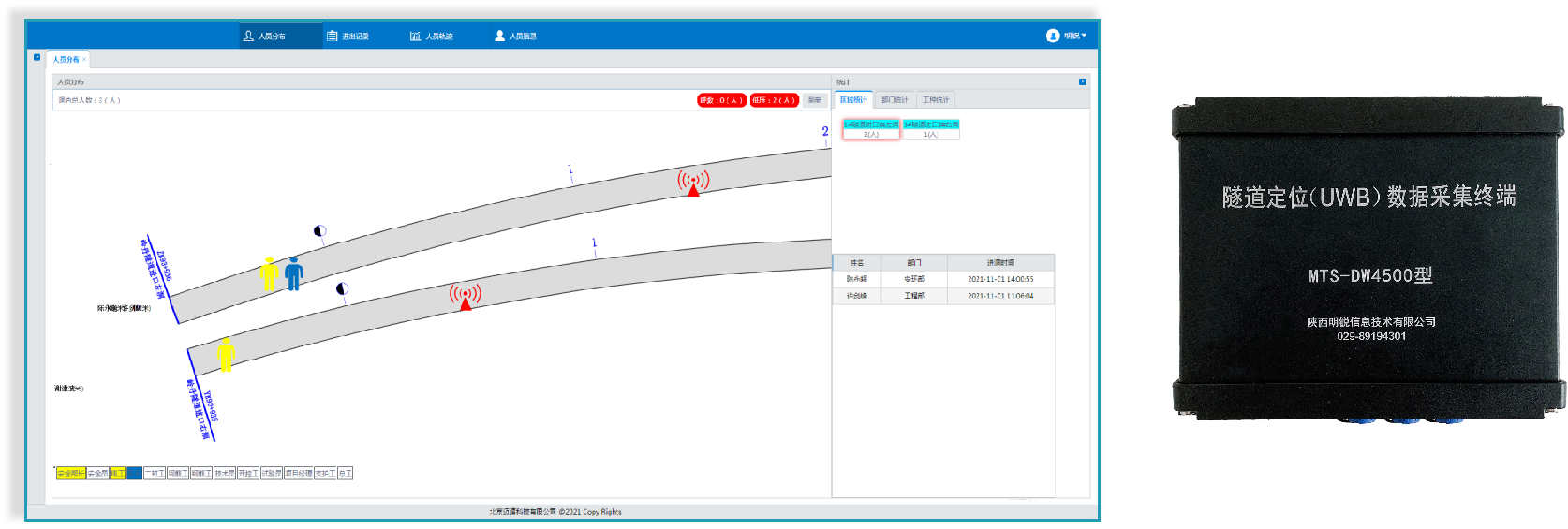Switch to 部门统计 department statistics tab

[x=895, y=99]
